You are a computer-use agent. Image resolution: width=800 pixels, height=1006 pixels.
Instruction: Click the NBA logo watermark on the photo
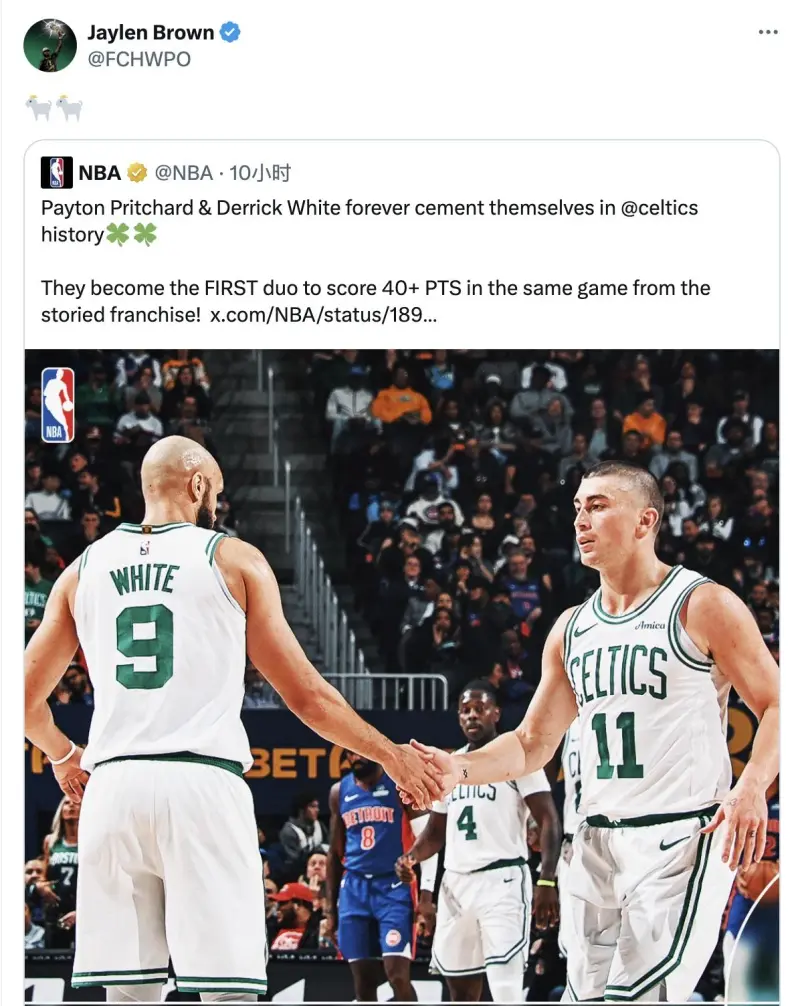[x=58, y=405]
